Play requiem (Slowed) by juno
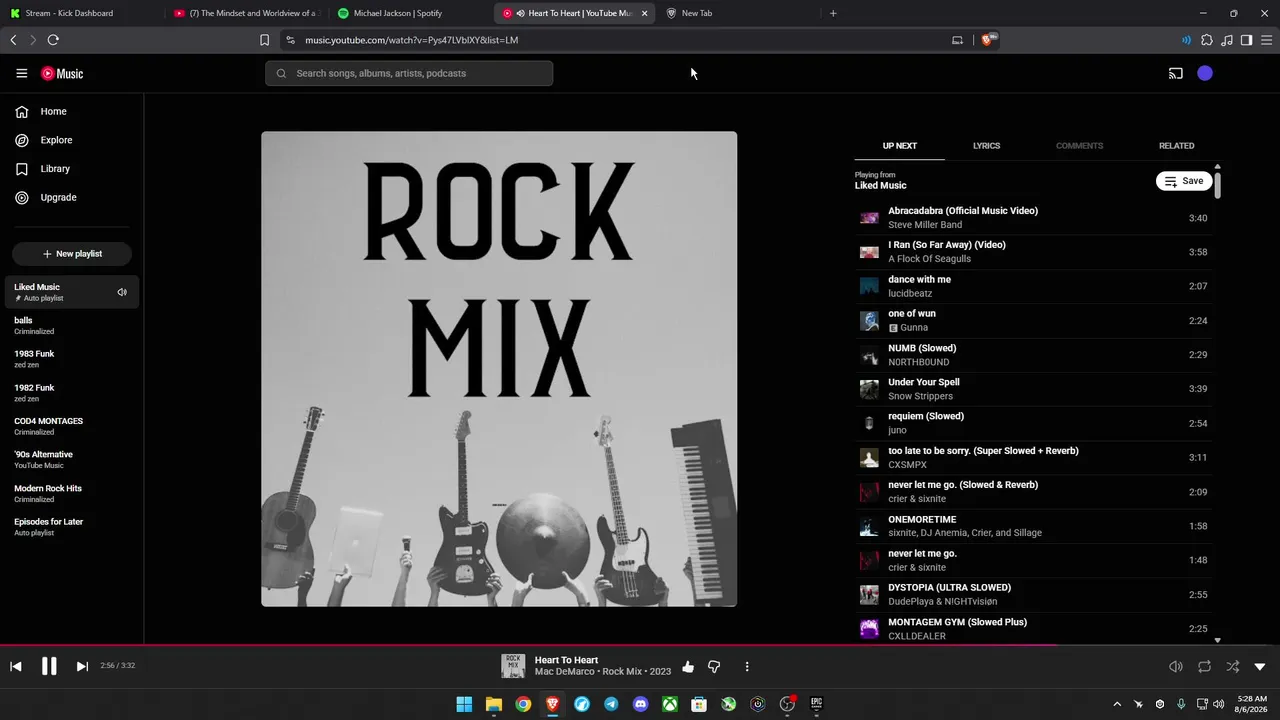Image resolution: width=1280 pixels, height=720 pixels. (x=1034, y=423)
